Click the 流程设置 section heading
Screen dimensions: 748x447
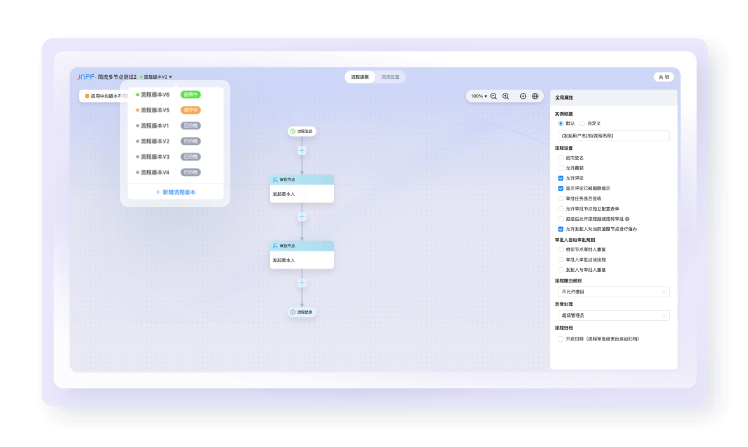pyautogui.click(x=564, y=148)
